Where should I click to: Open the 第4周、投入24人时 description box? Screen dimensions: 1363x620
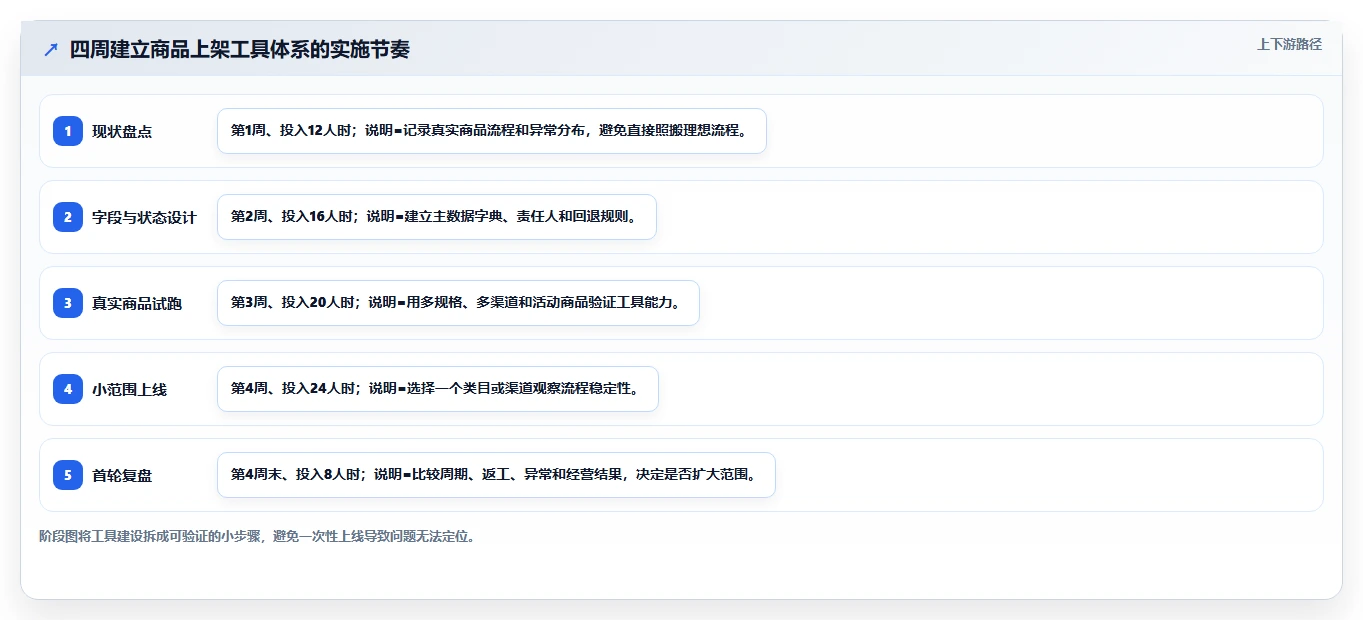tap(438, 389)
